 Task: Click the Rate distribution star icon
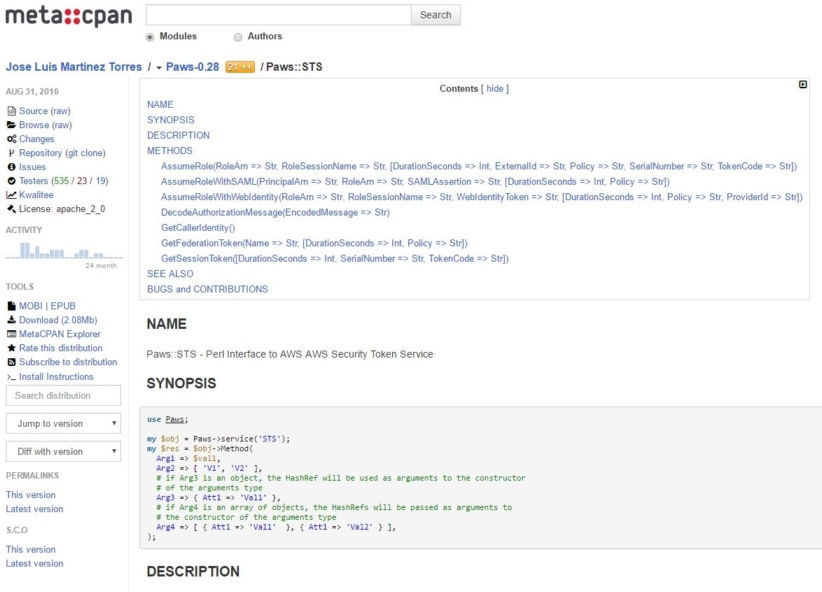(12, 348)
